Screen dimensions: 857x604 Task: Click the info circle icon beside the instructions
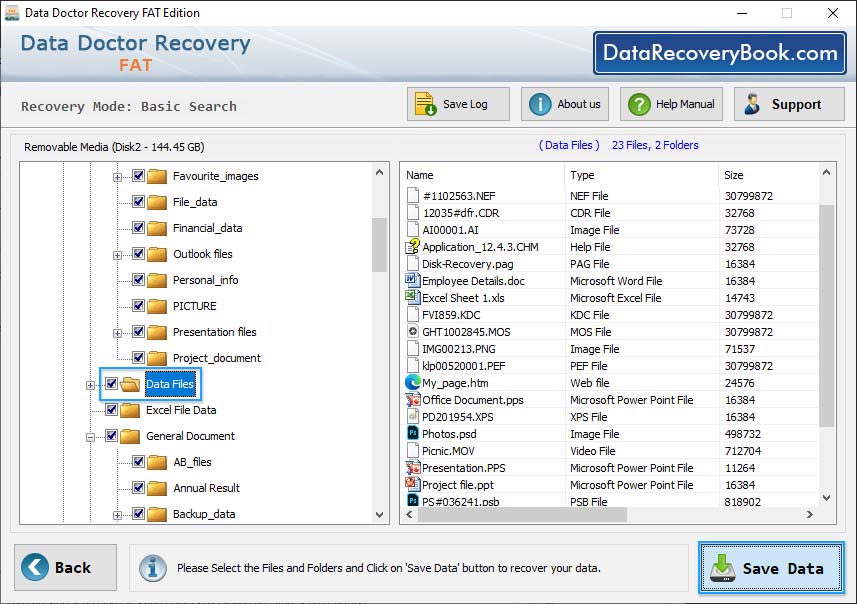point(152,567)
